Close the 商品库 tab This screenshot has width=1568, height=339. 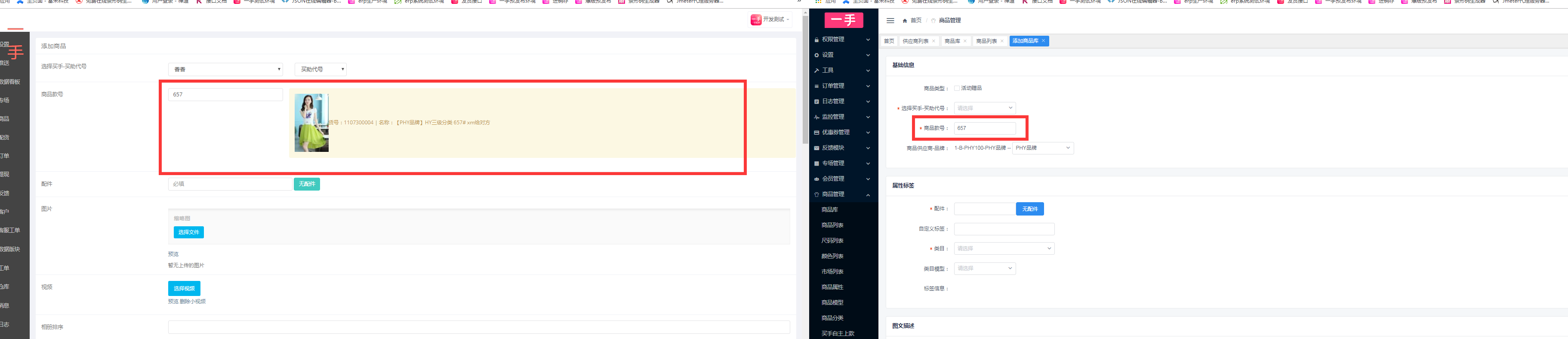[965, 41]
